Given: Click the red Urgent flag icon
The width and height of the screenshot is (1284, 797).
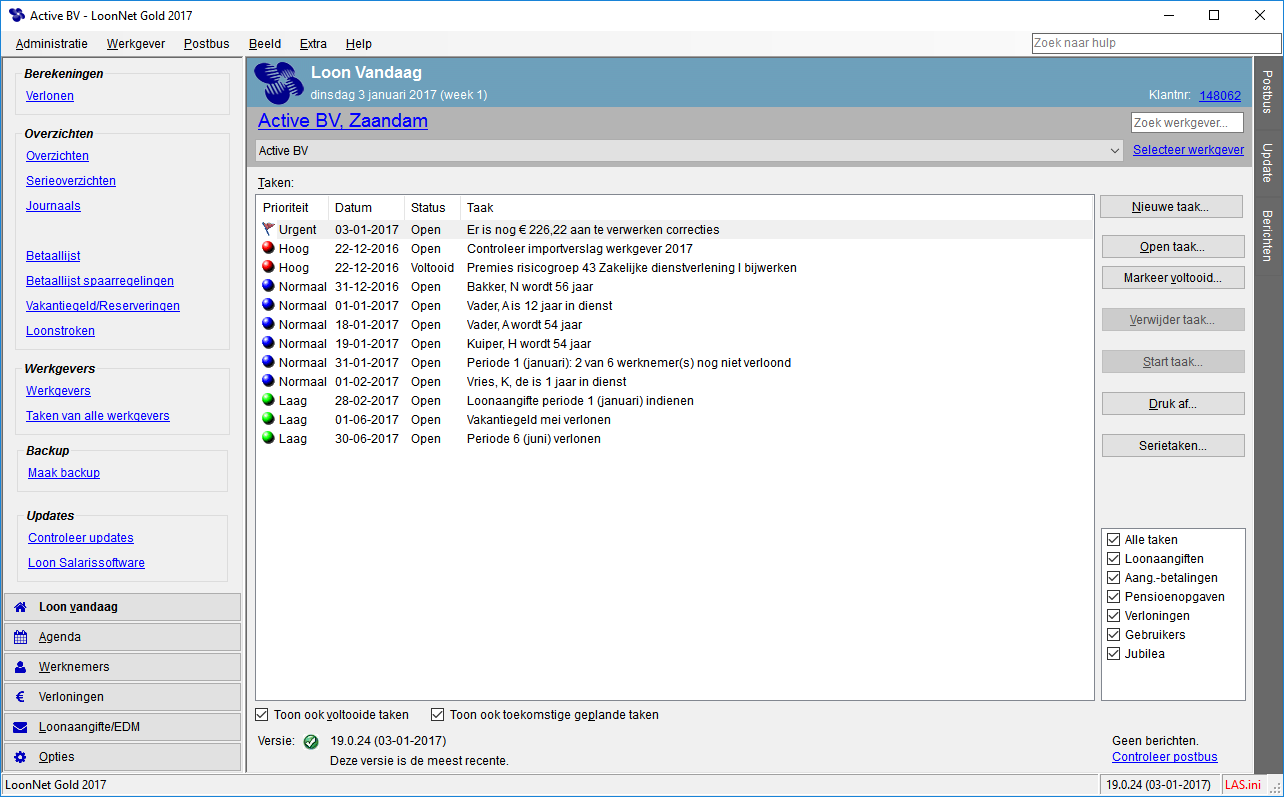Looking at the screenshot, I should pos(267,229).
